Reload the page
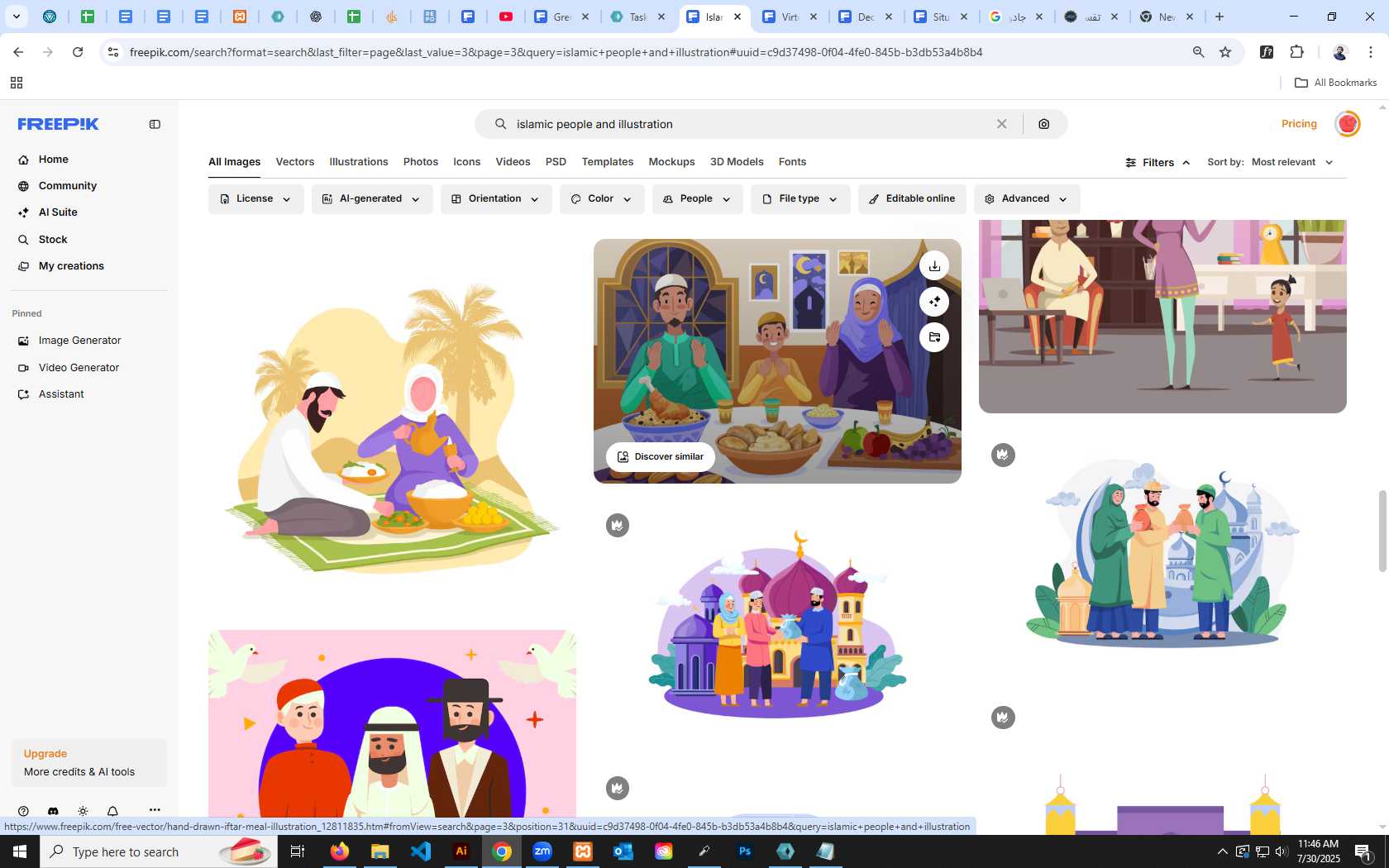This screenshot has width=1389, height=868. [78, 52]
